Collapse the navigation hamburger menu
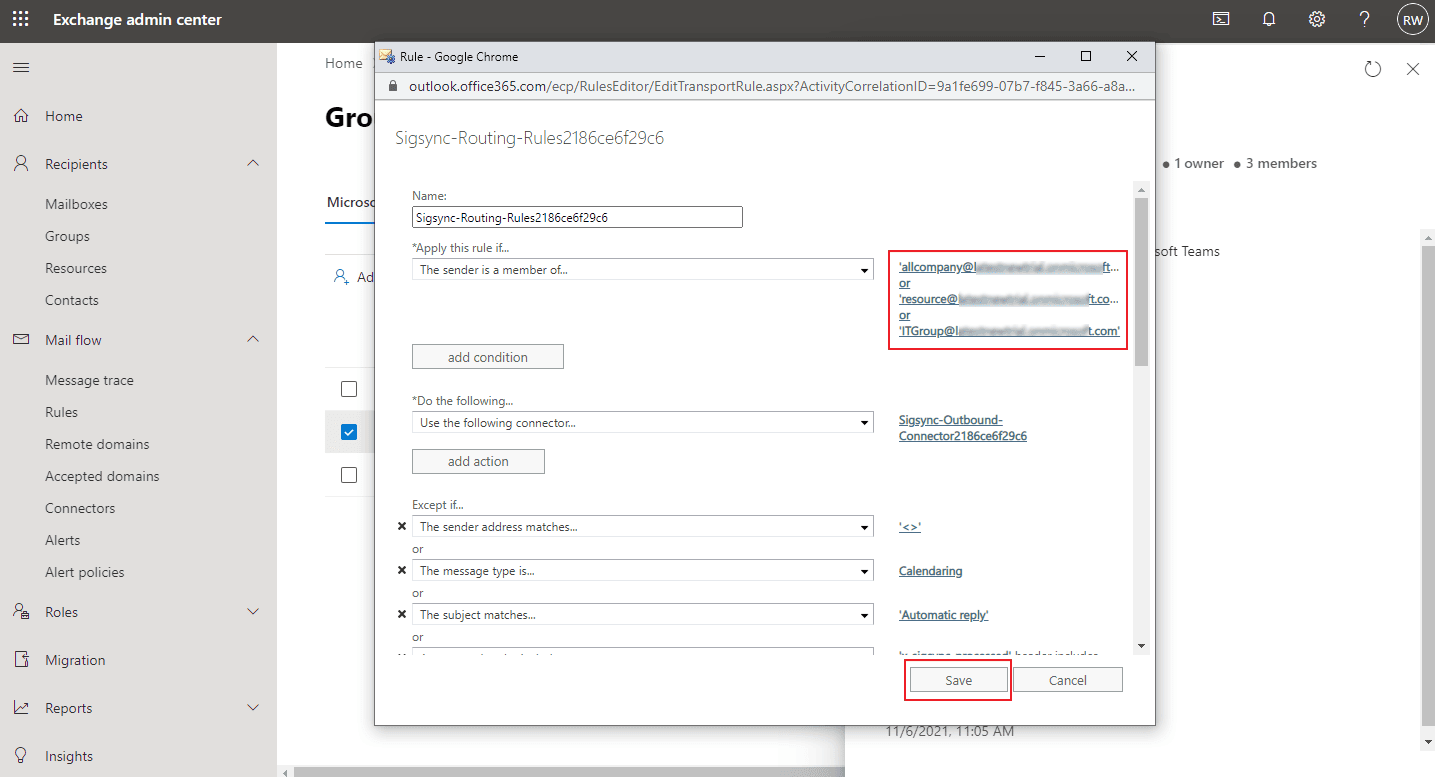 (20, 68)
